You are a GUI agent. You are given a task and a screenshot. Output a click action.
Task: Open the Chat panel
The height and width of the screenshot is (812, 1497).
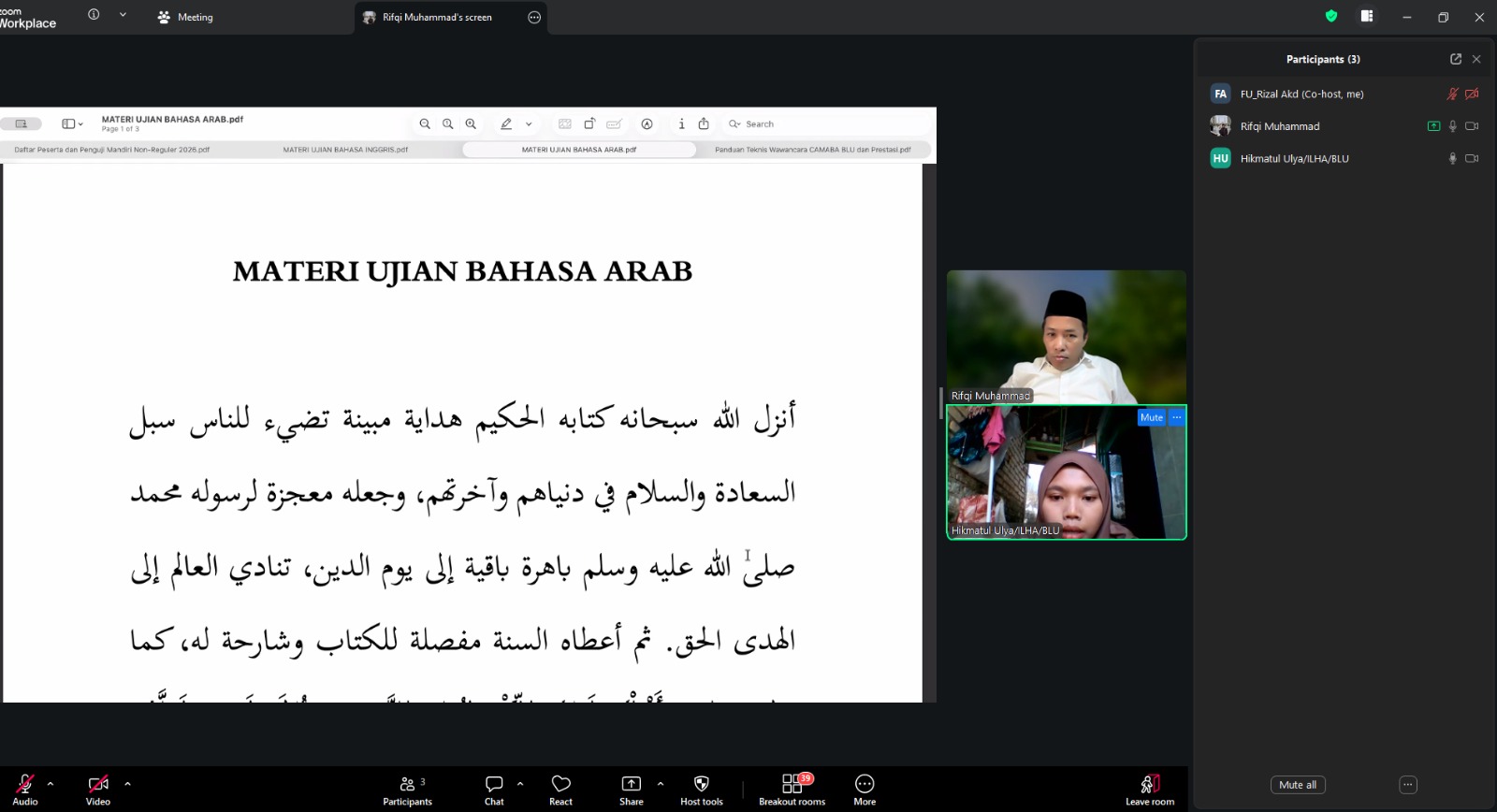(494, 790)
